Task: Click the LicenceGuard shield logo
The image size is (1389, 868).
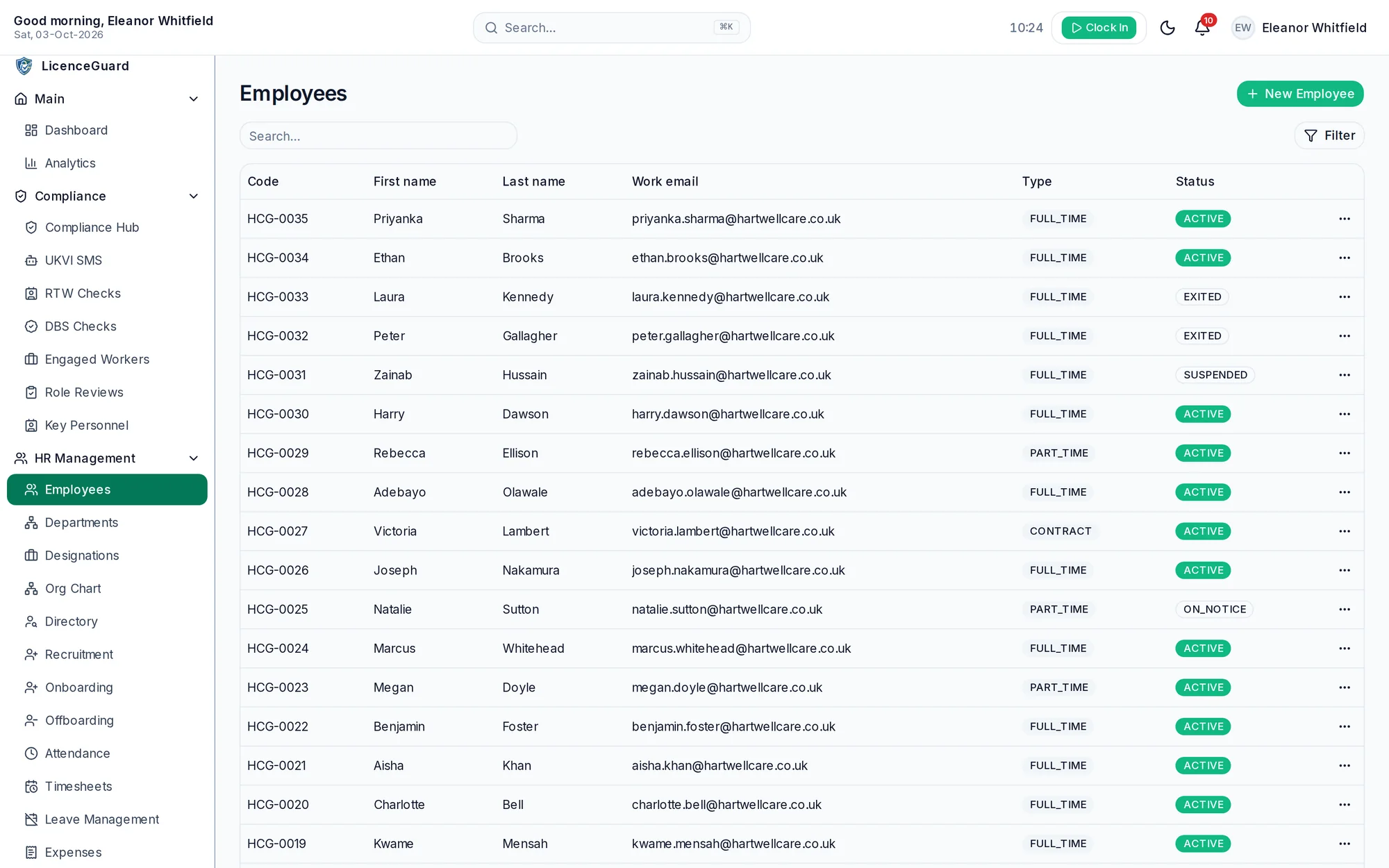Action: point(24,66)
